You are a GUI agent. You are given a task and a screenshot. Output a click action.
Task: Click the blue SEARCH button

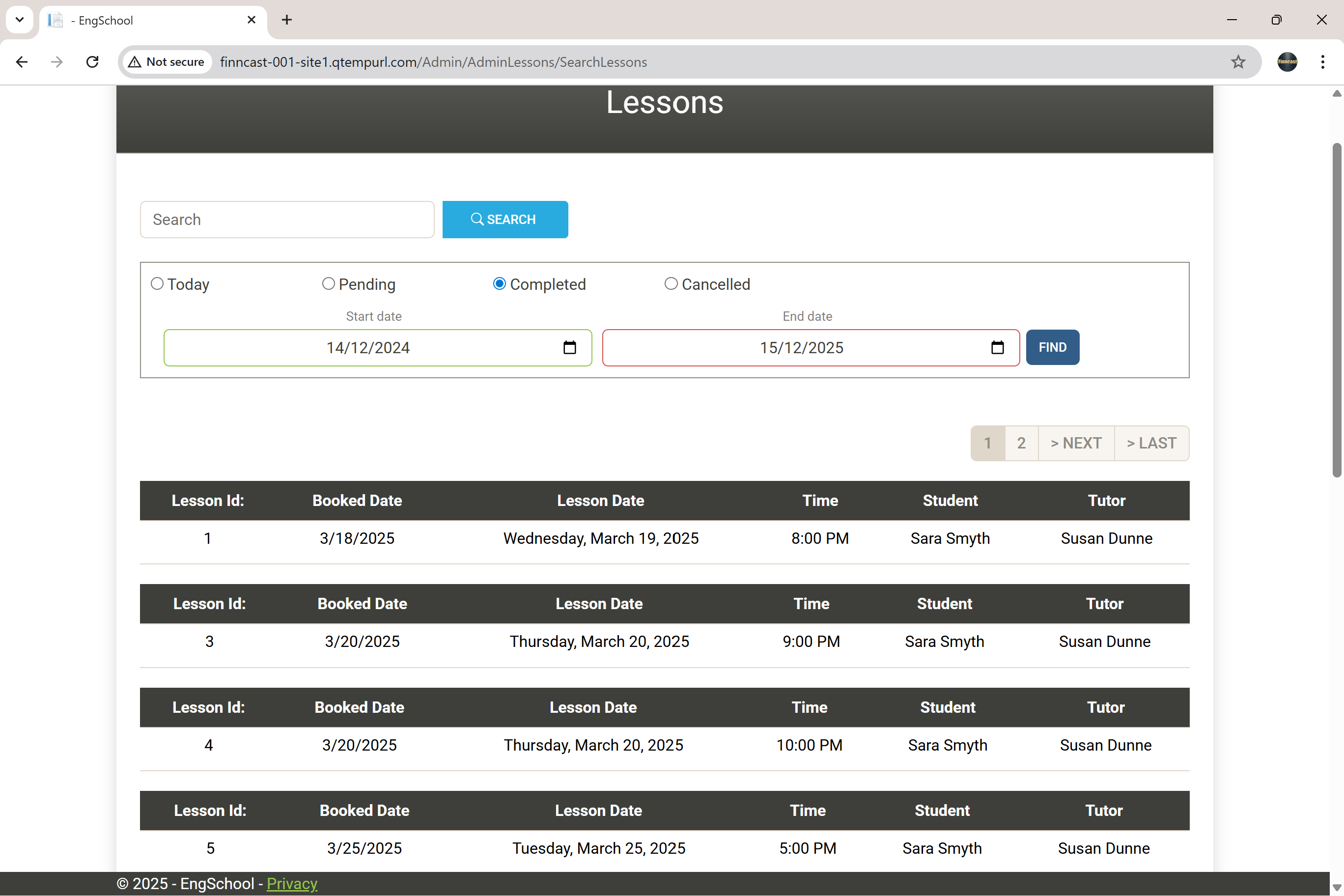click(504, 220)
